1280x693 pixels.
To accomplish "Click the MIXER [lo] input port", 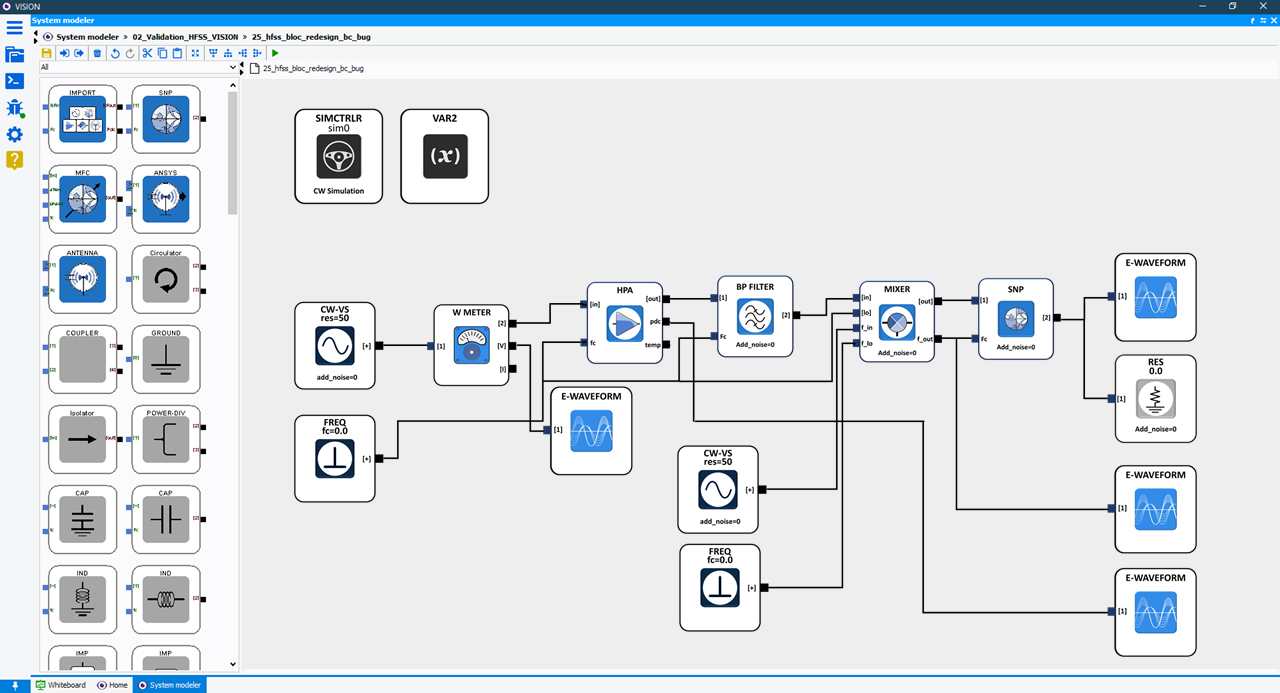I will [855, 313].
